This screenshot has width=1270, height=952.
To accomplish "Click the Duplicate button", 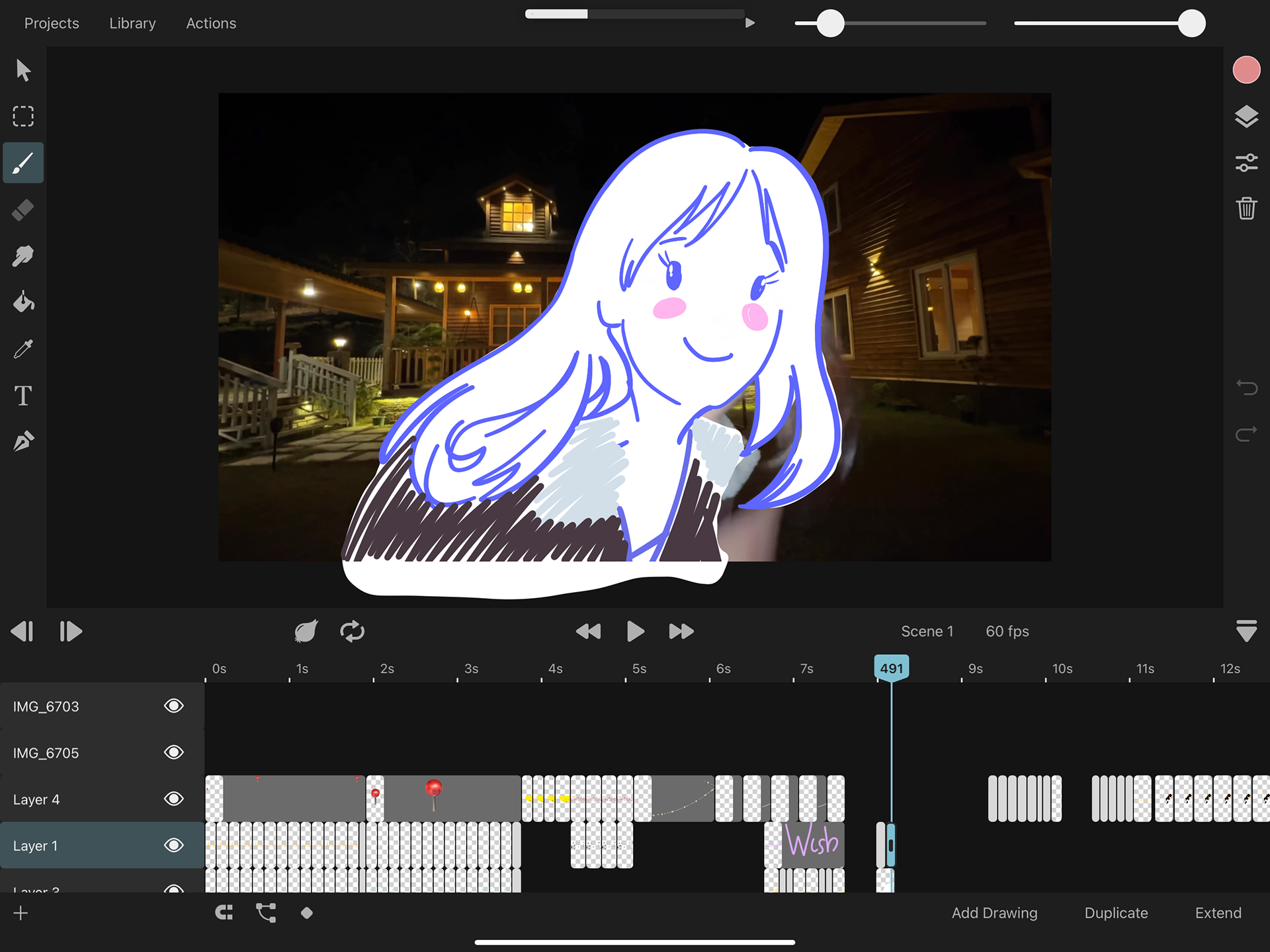I will 1116,913.
